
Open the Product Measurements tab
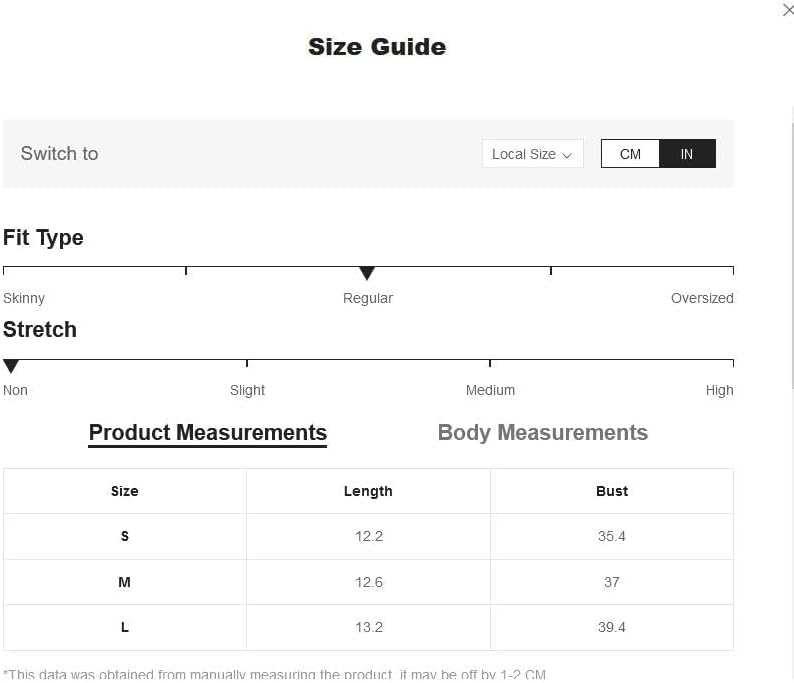[208, 433]
